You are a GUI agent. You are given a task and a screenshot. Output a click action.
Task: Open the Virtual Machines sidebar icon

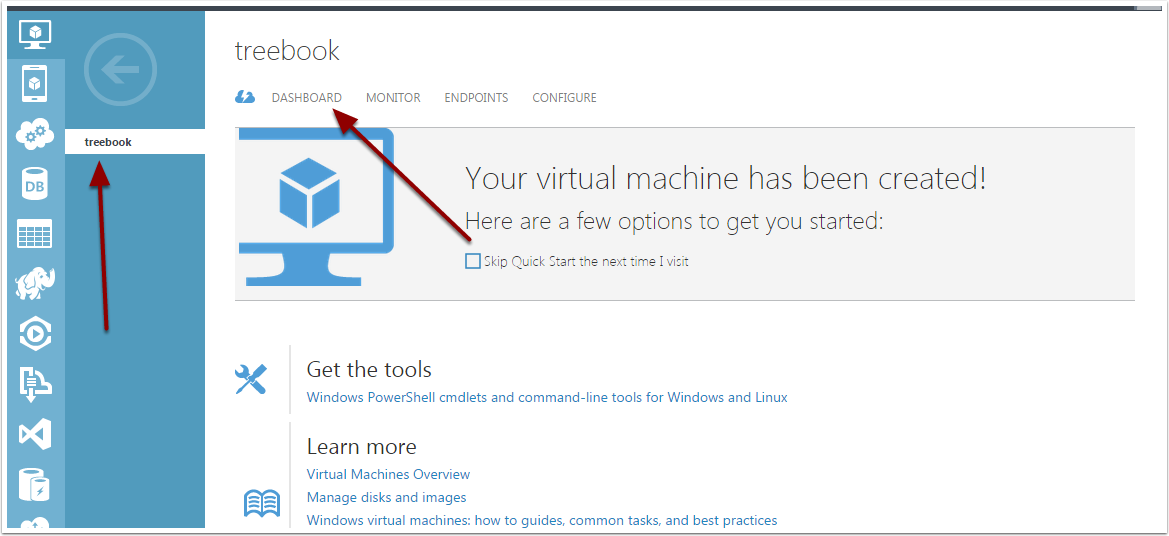tap(35, 34)
